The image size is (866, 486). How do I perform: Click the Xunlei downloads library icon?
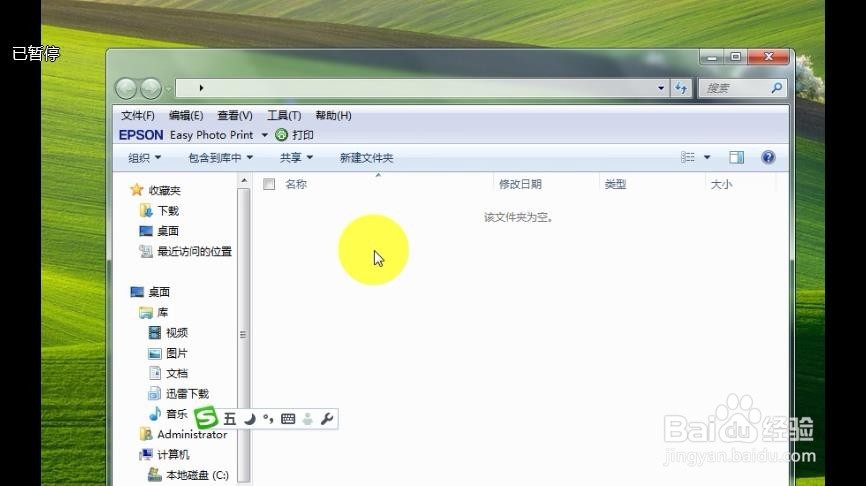155,394
